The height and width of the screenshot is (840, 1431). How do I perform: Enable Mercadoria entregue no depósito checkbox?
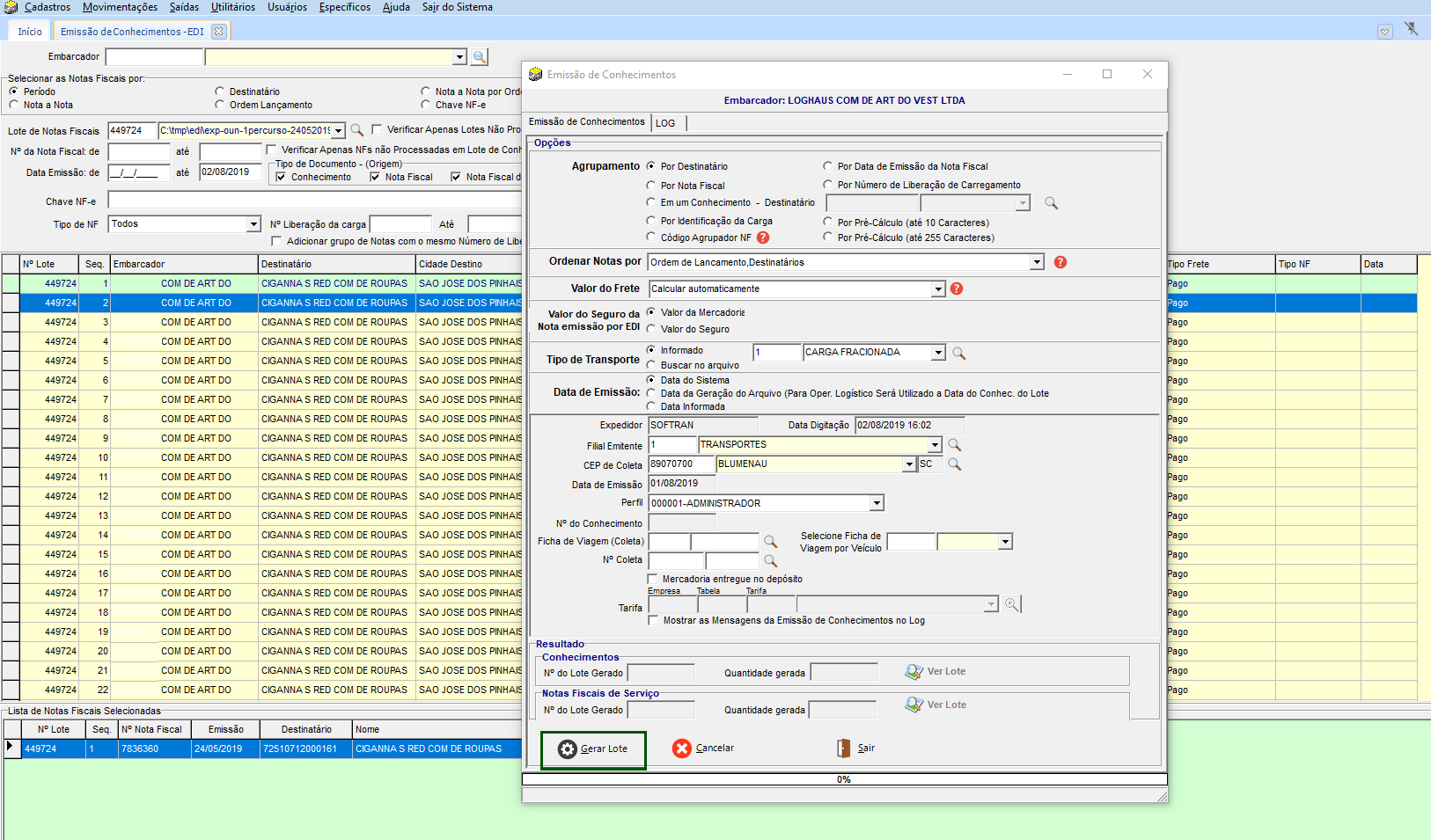pyautogui.click(x=653, y=579)
